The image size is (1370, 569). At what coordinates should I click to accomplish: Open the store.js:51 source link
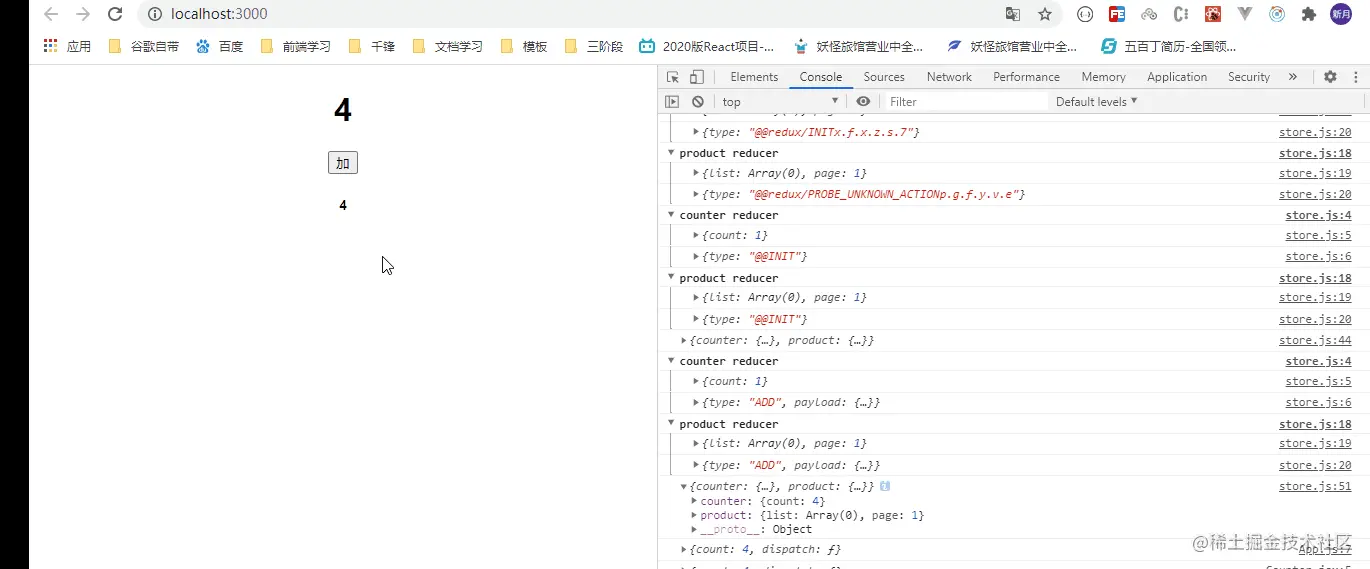[1315, 486]
